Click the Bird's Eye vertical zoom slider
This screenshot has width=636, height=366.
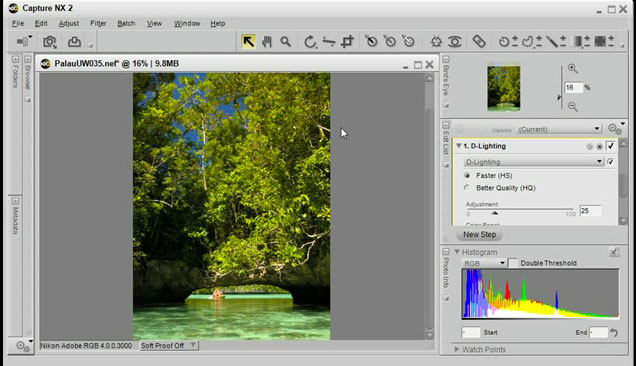pyautogui.click(x=561, y=88)
